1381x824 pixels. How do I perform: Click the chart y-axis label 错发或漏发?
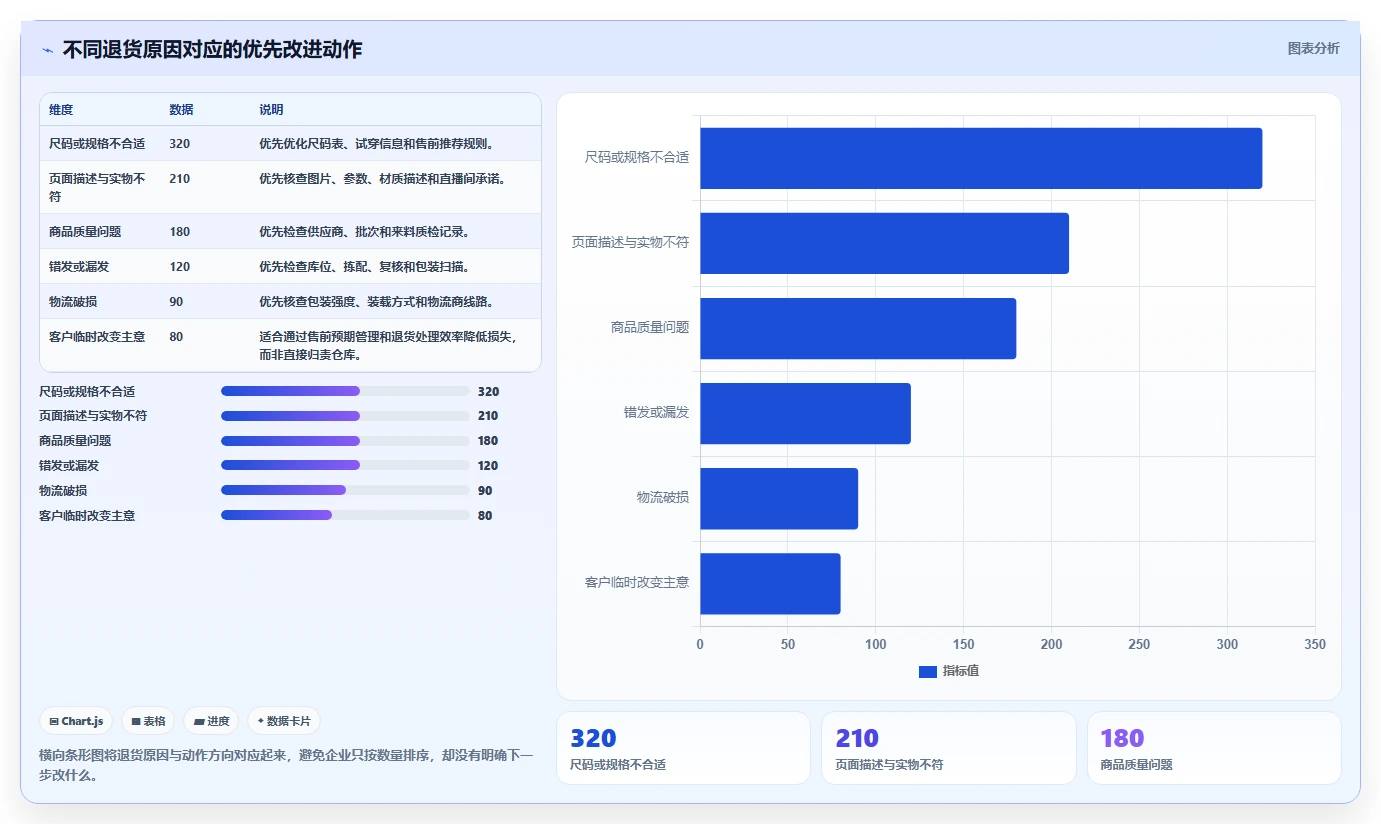[x=657, y=413]
